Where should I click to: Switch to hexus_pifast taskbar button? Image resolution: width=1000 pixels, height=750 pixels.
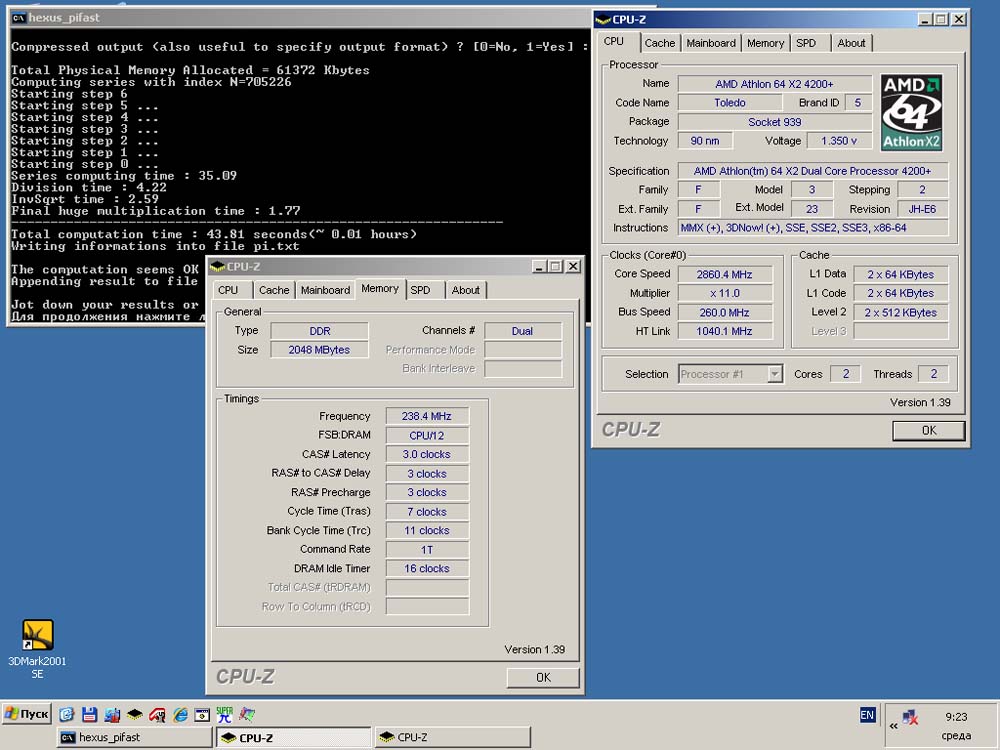(x=135, y=737)
